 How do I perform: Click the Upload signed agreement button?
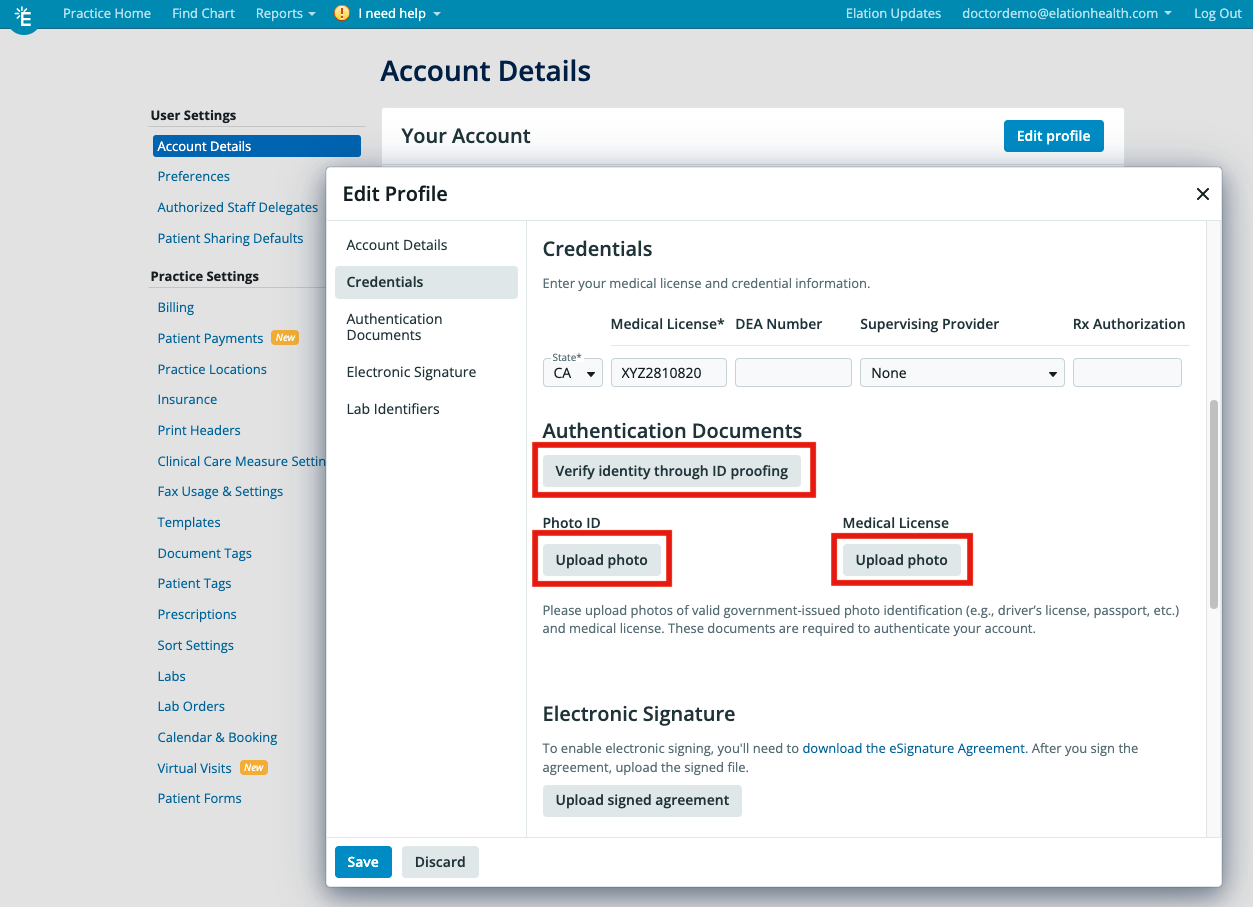coord(641,800)
